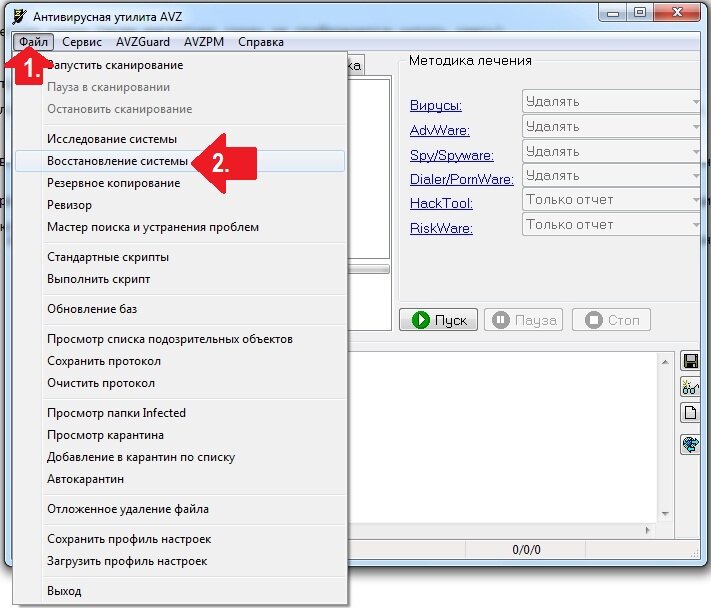The image size is (711, 608).
Task: Click the AVZ application icon in the title bar
Action: pos(19,16)
